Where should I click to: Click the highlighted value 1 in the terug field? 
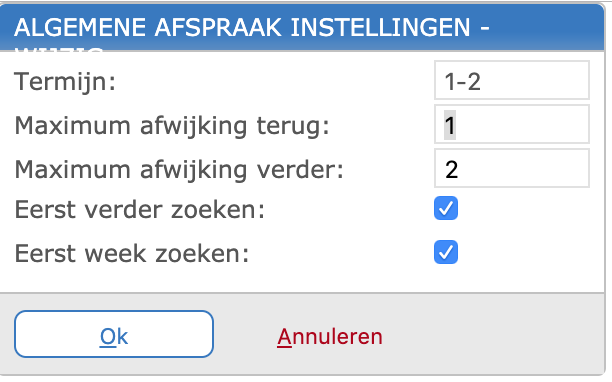pyautogui.click(x=450, y=125)
